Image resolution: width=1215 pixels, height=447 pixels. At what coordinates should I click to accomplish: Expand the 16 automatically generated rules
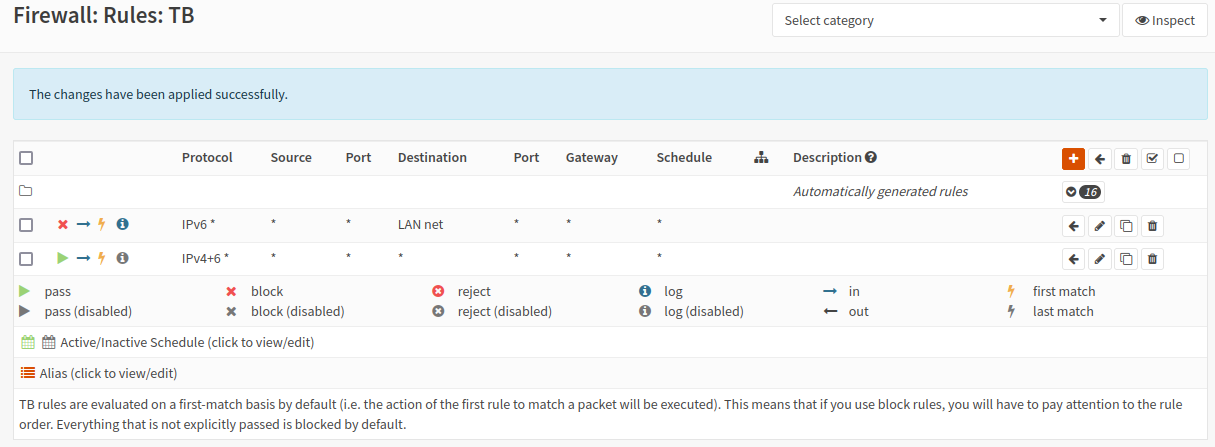pos(1082,191)
